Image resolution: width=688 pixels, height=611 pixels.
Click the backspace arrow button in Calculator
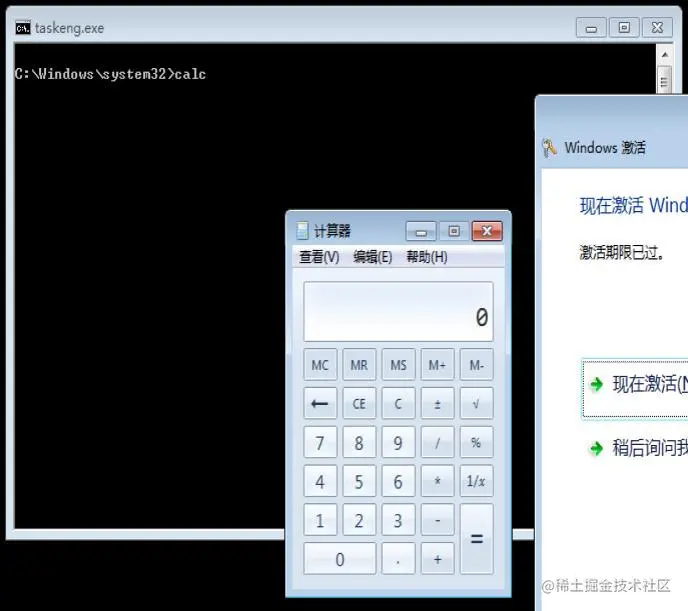click(320, 403)
